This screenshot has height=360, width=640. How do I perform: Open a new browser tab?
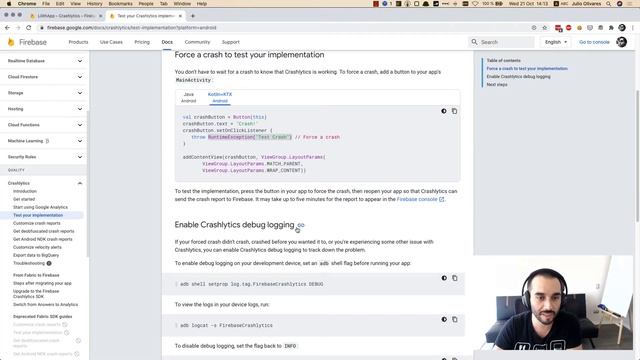(x=193, y=16)
